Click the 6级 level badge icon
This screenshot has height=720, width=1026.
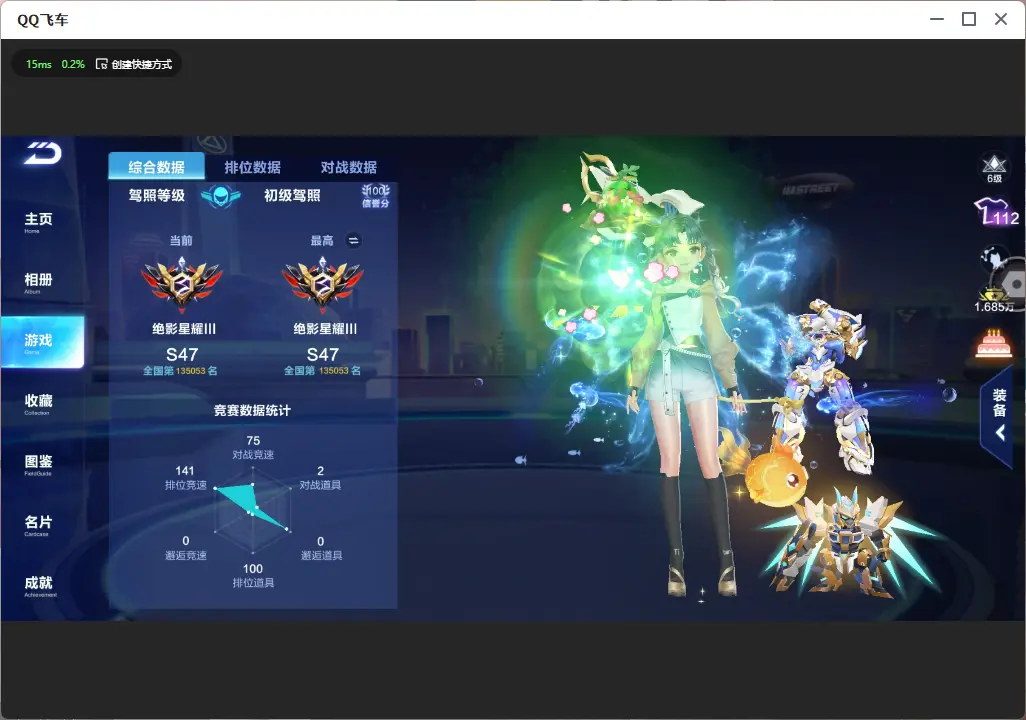pos(994,169)
